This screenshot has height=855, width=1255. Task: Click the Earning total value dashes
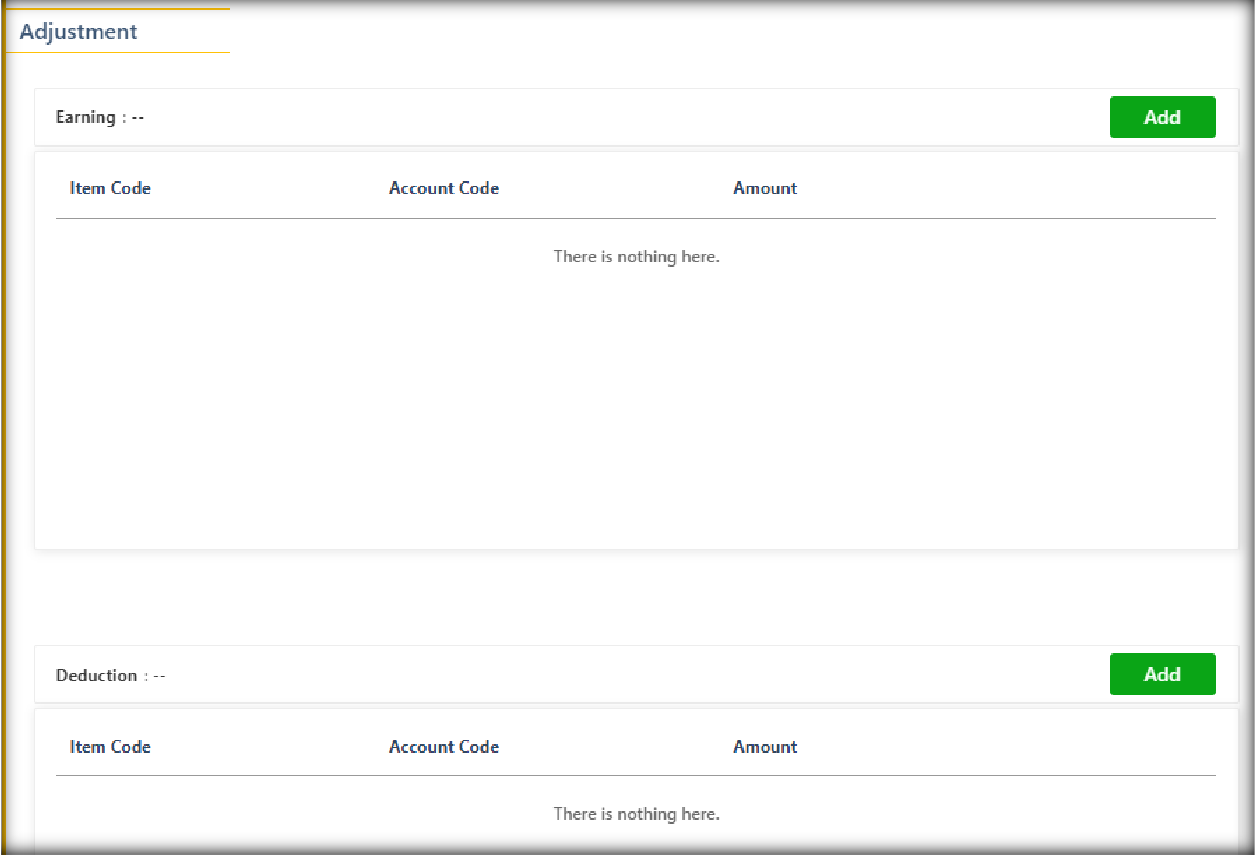(138, 118)
